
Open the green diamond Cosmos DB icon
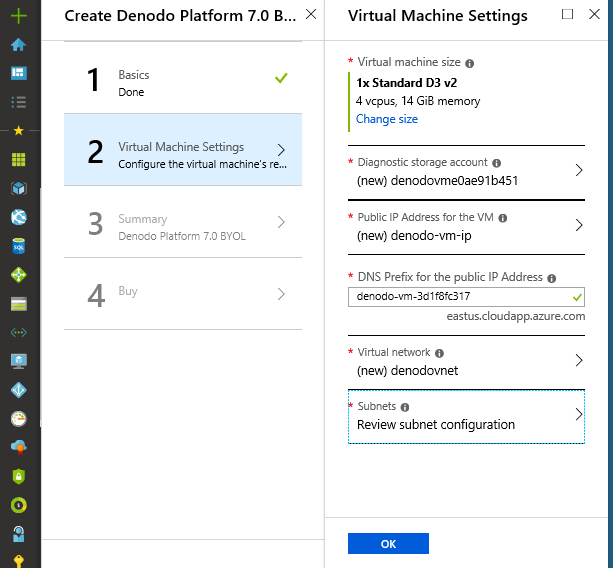tap(18, 275)
